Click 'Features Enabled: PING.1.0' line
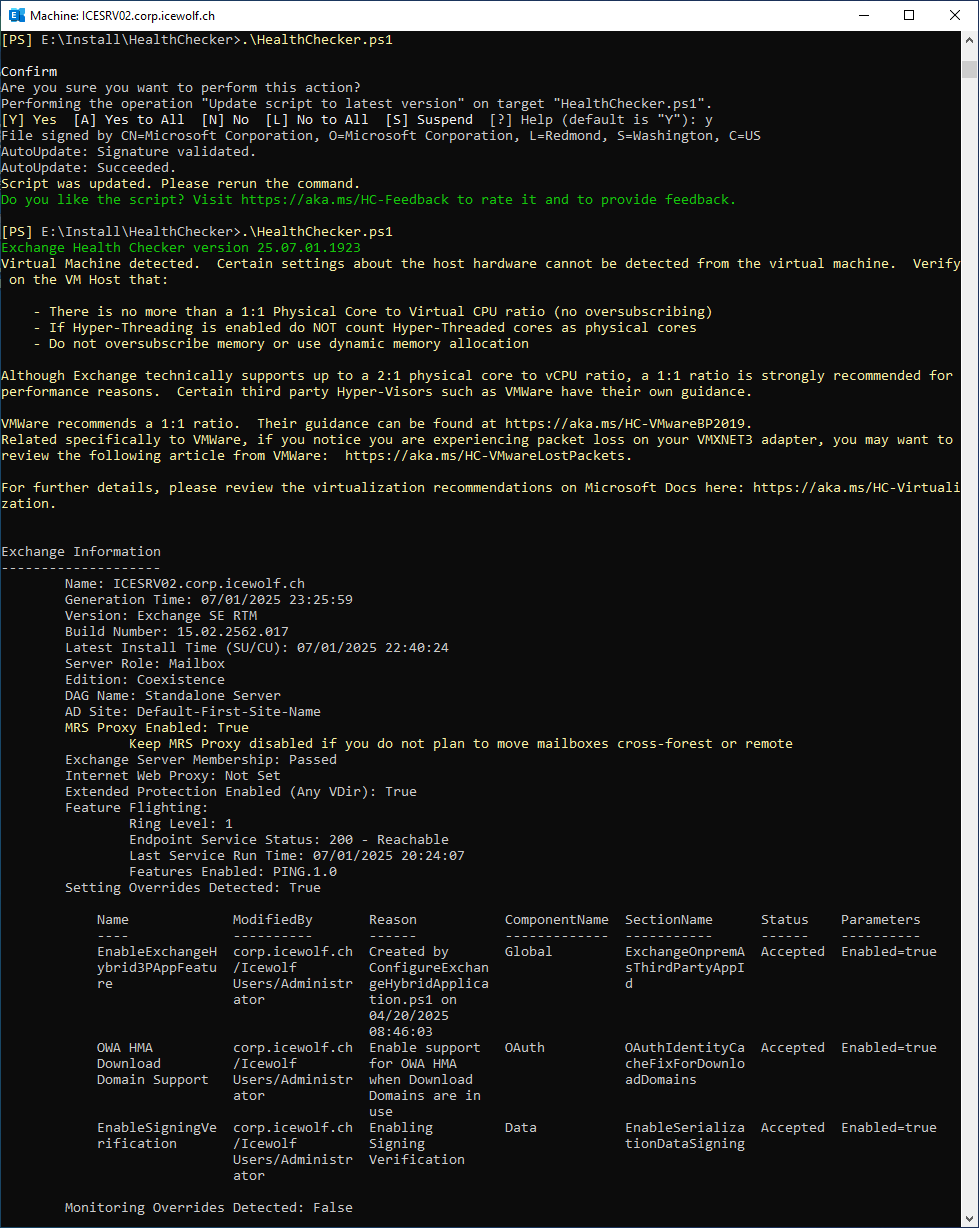This screenshot has width=979, height=1228. (233, 872)
